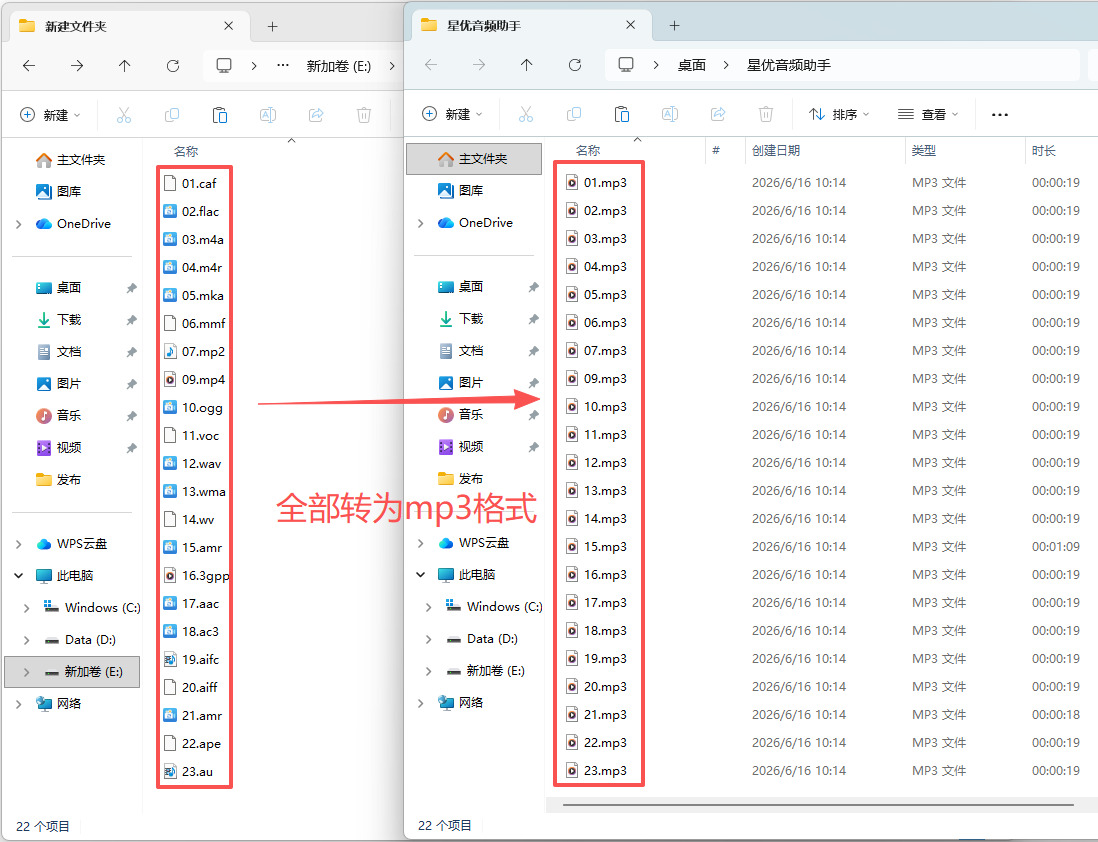The height and width of the screenshot is (842, 1098).
Task: Select file 23.mp3
Action: (597, 771)
